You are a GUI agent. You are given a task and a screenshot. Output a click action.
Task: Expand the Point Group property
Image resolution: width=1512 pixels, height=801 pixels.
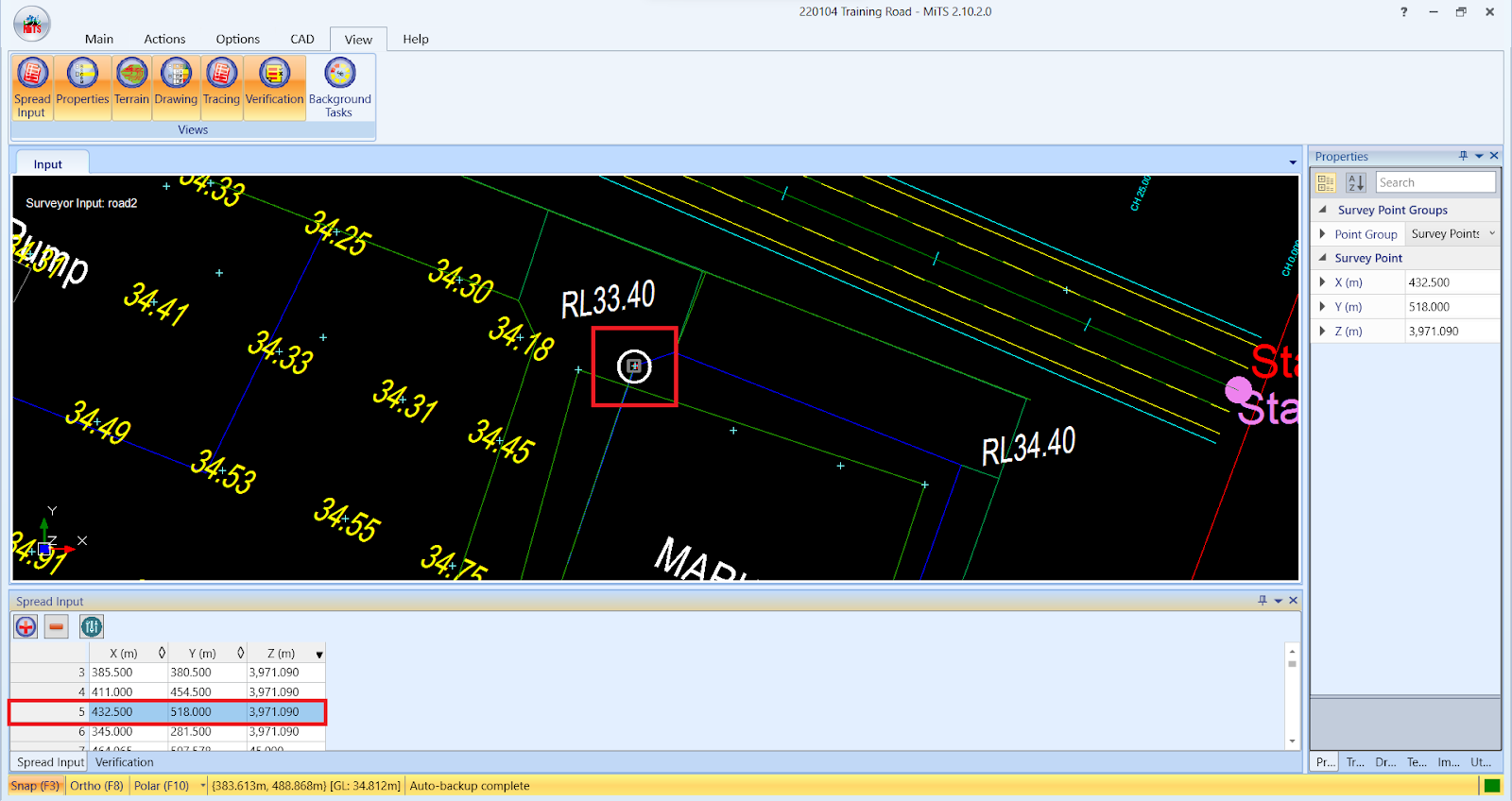click(1322, 234)
